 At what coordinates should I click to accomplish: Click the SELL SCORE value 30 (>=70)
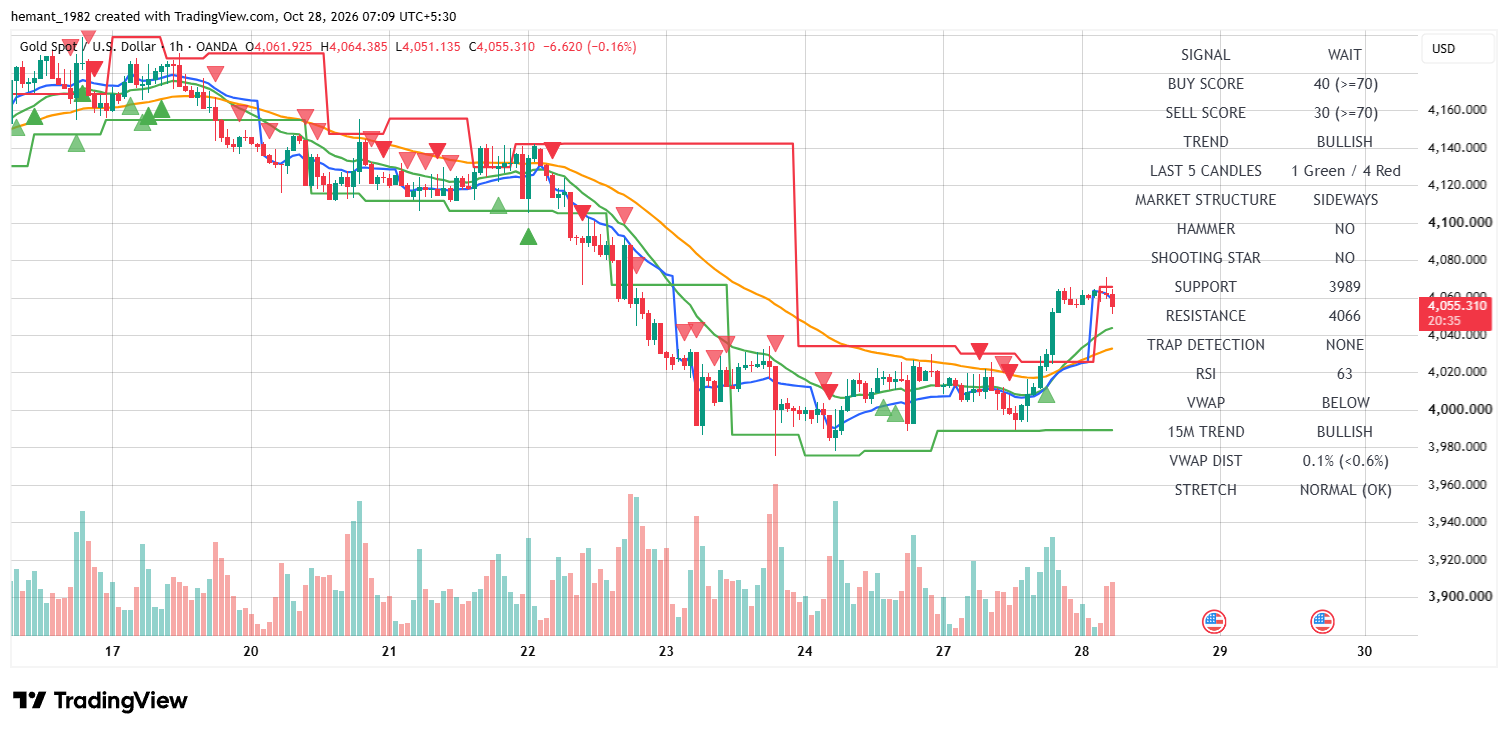tap(1345, 113)
